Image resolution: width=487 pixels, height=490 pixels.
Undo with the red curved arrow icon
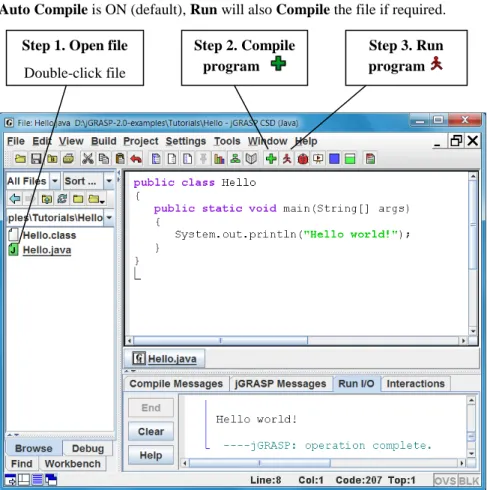(136, 159)
